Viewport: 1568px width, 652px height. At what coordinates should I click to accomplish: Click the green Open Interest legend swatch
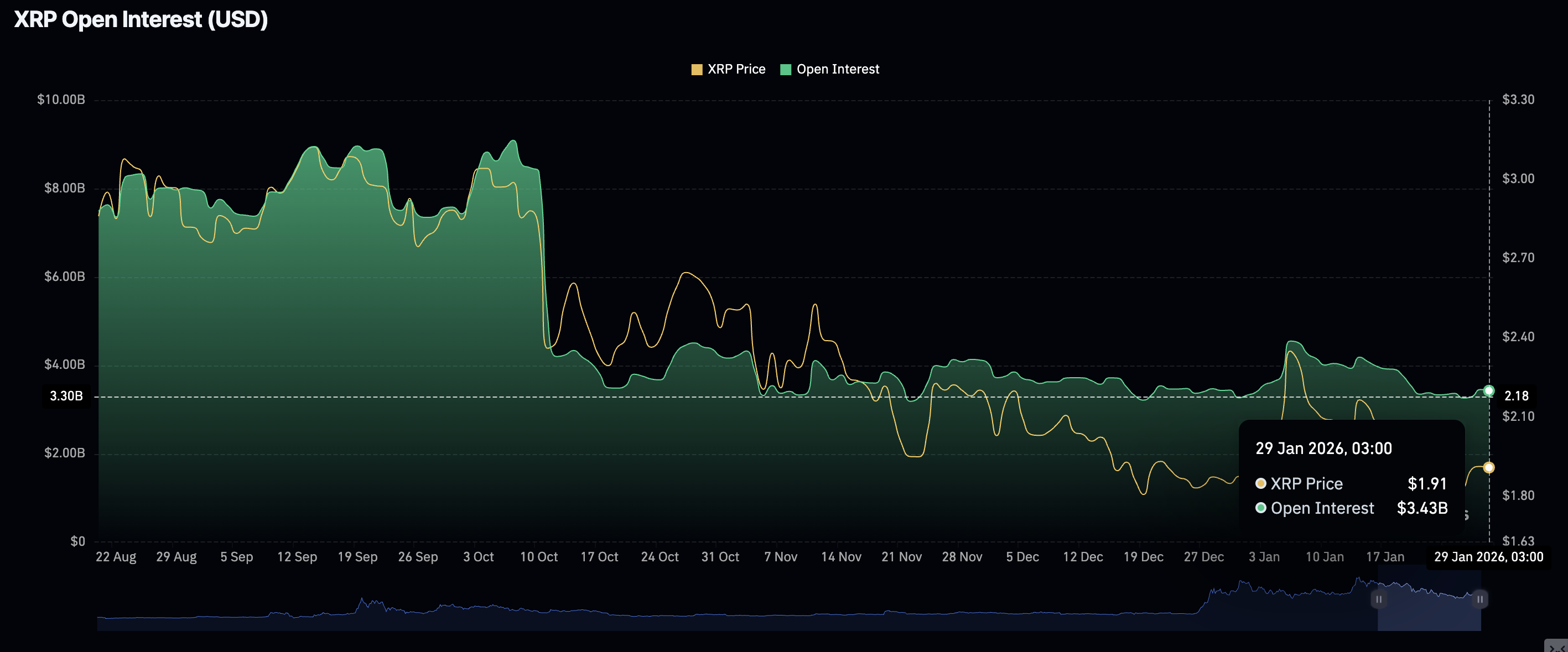785,69
